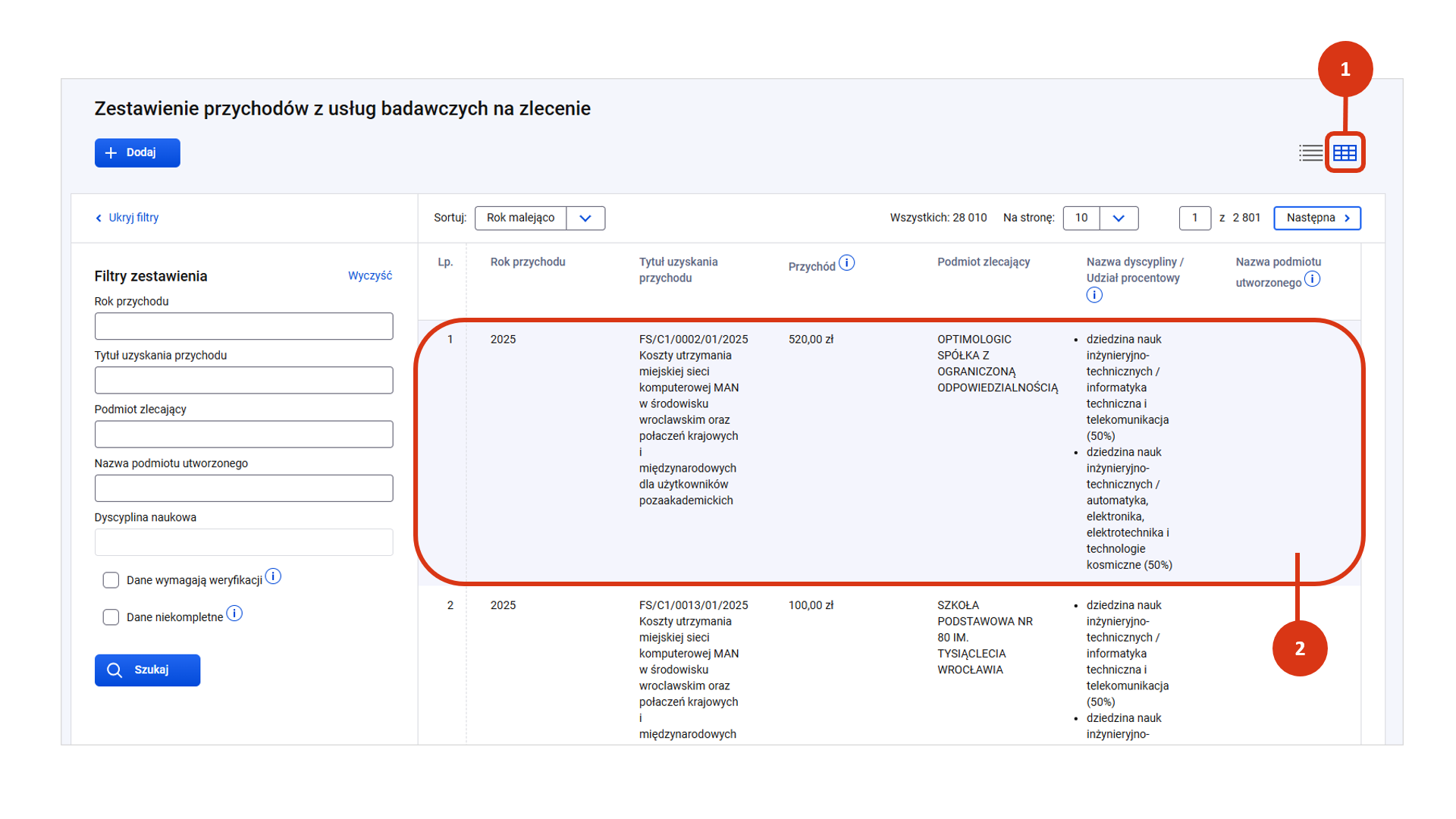Switch to list view icon
Viewport: 1456px width, 819px height.
[1310, 153]
